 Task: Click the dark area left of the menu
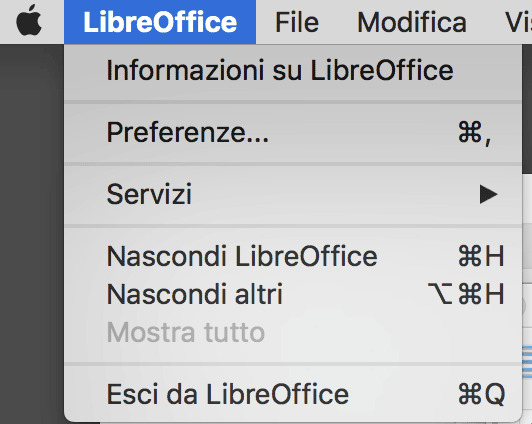click(32, 234)
